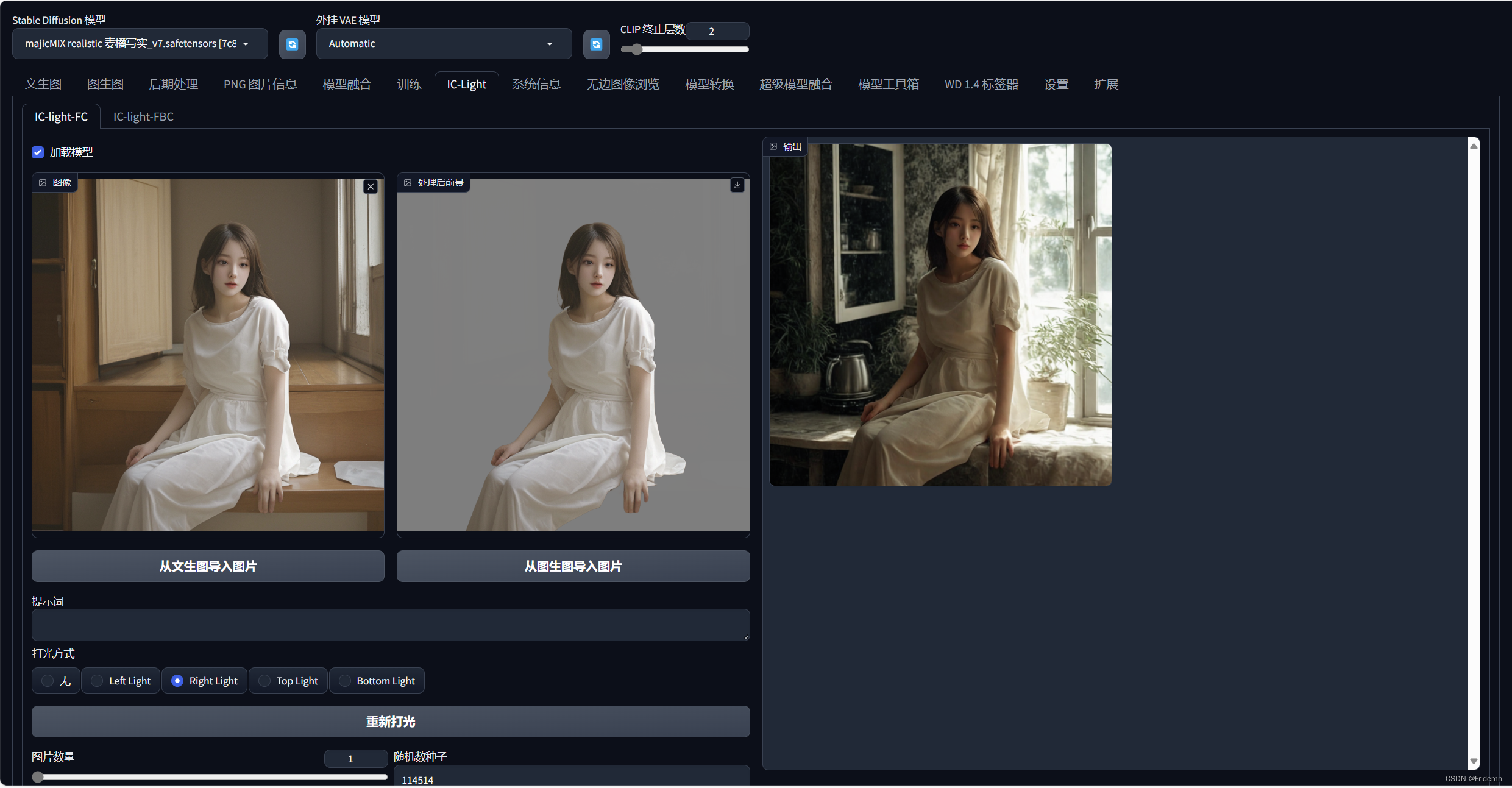1512x788 pixels.
Task: Refresh the external VAE model list
Action: 596,44
